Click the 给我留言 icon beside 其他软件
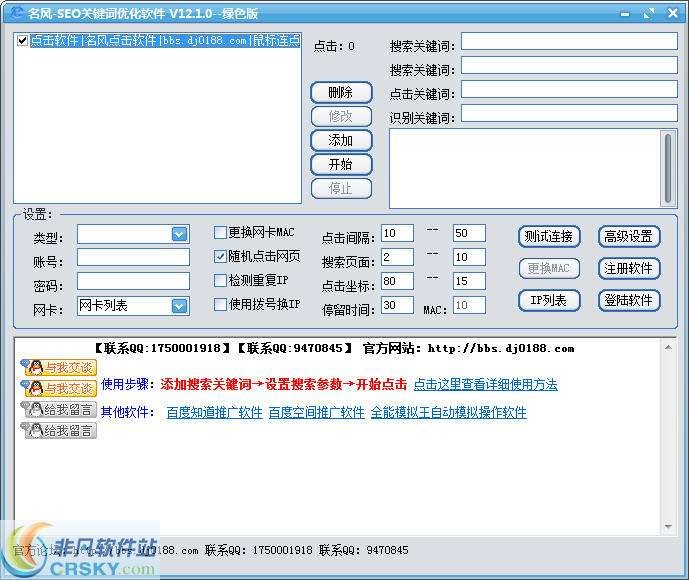Viewport: 689px width, 580px height. pyautogui.click(x=58, y=410)
